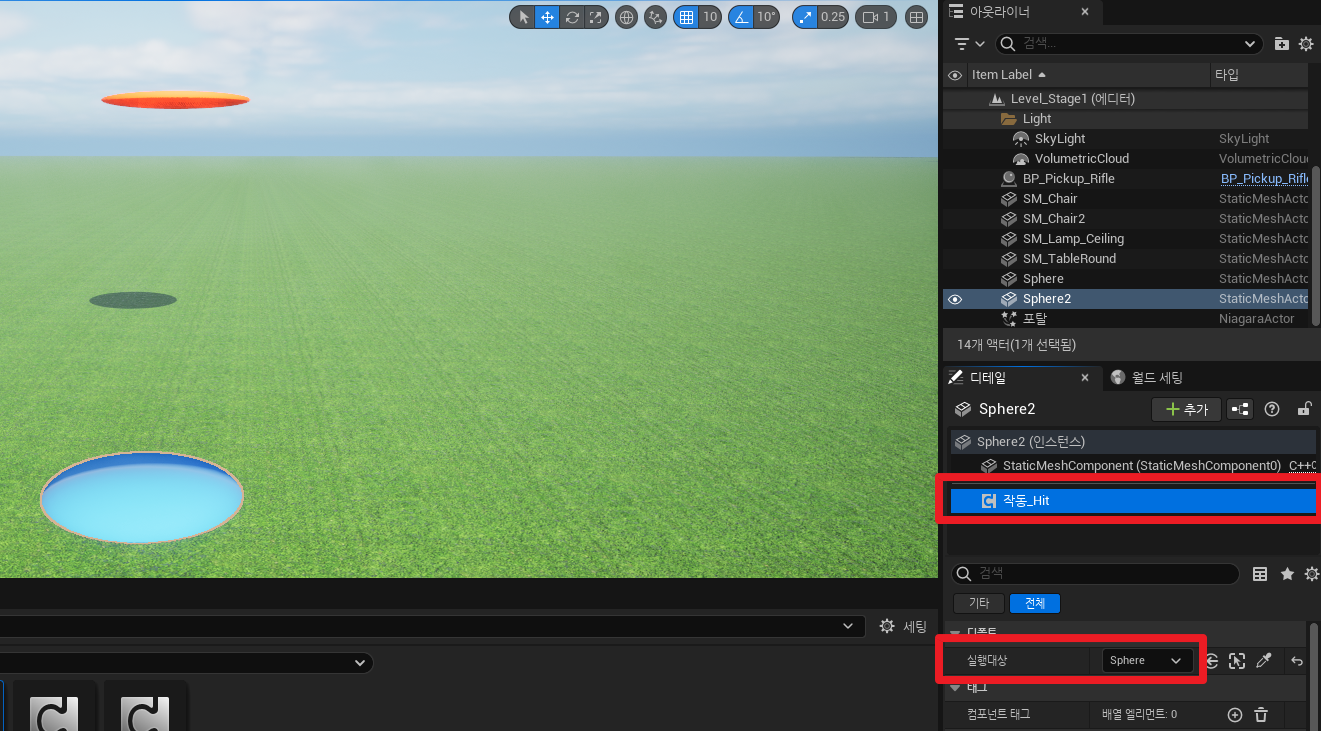Screen dimensions: 1321x731
Task: Select the 작동_Hit component
Action: pyautogui.click(x=1133, y=501)
